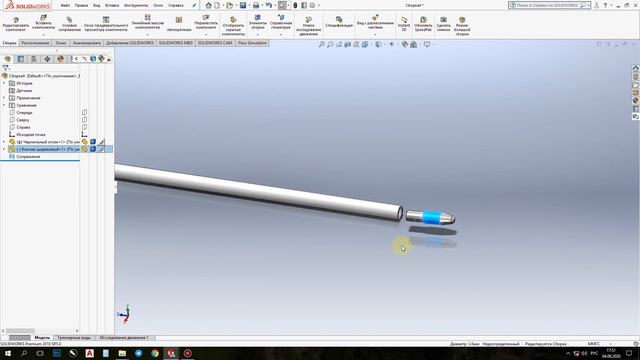
Task: Open the Вставка menu
Action: (x=112, y=5)
